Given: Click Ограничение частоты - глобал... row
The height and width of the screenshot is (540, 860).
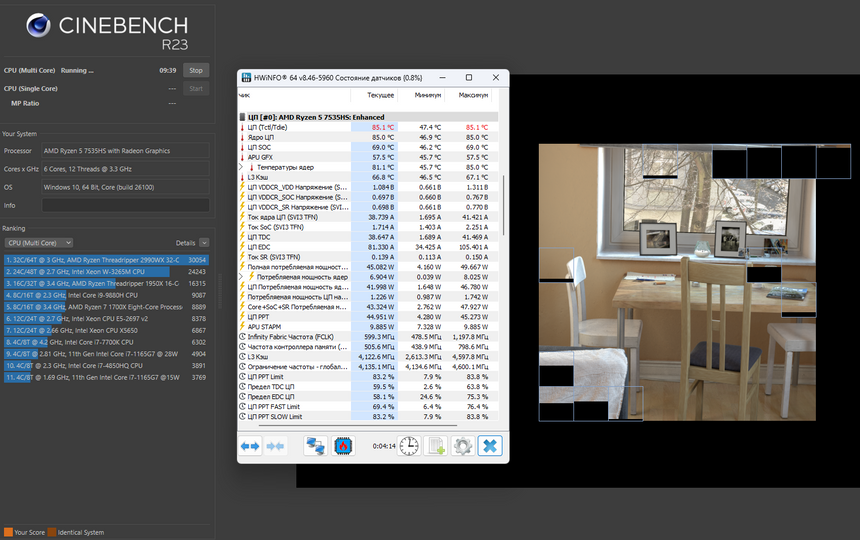Looking at the screenshot, I should coord(369,367).
